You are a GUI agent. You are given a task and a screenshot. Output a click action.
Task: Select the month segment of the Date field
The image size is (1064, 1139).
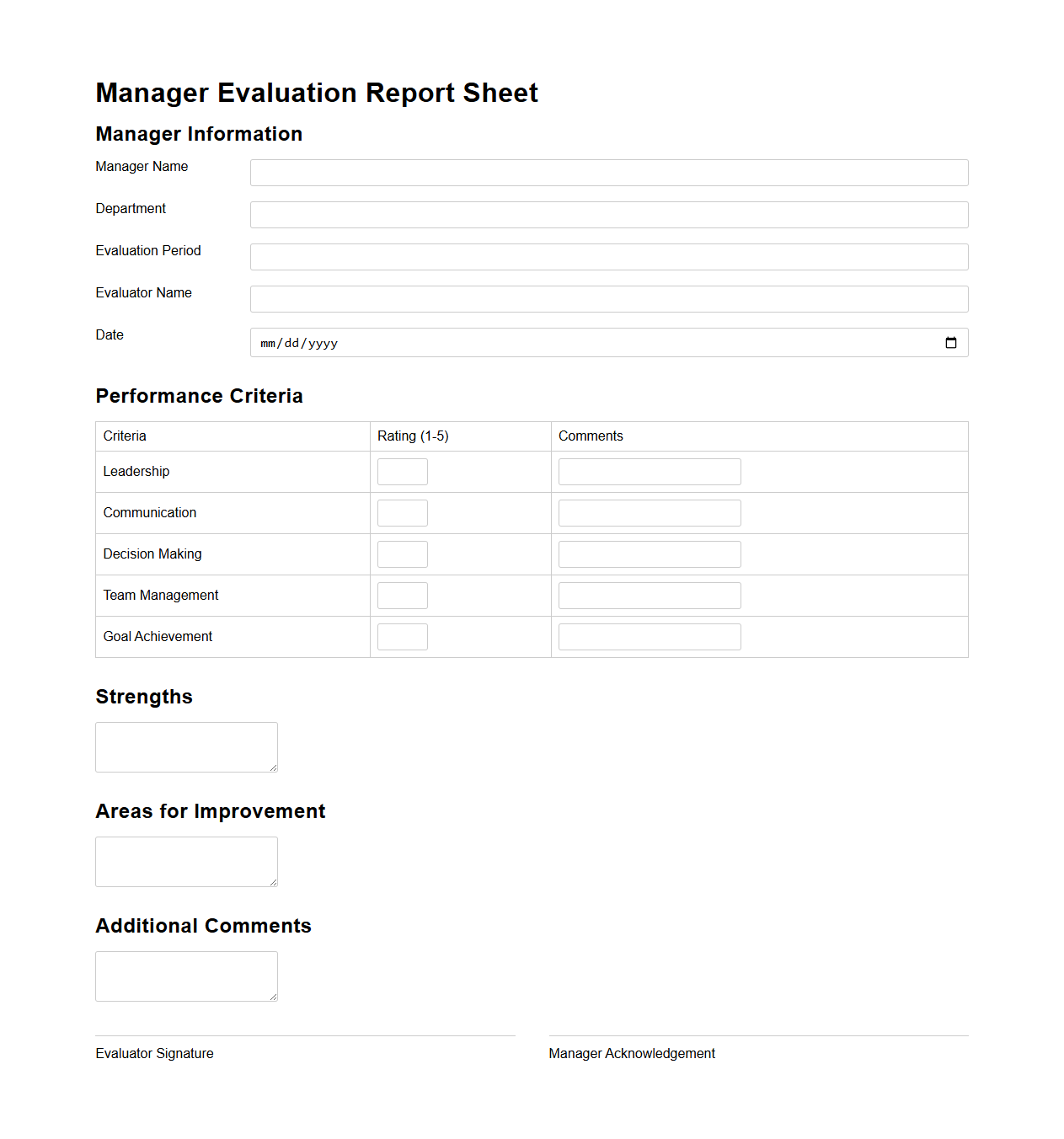pos(266,343)
